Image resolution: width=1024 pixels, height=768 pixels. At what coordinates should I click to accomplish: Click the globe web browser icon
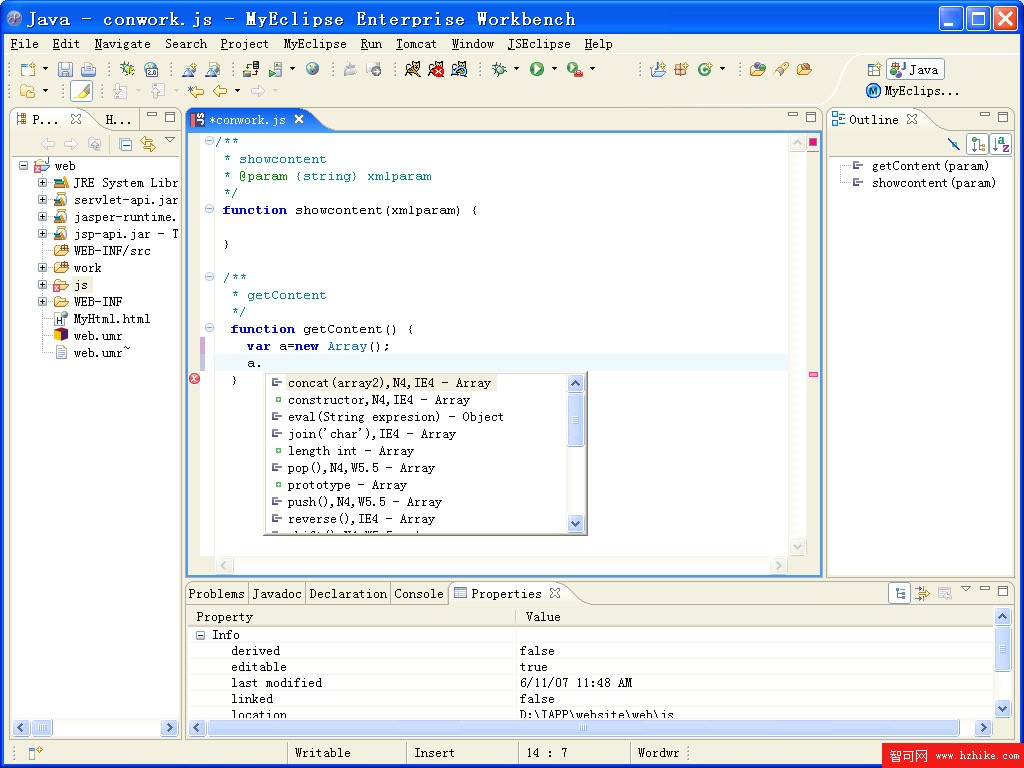tap(313, 69)
